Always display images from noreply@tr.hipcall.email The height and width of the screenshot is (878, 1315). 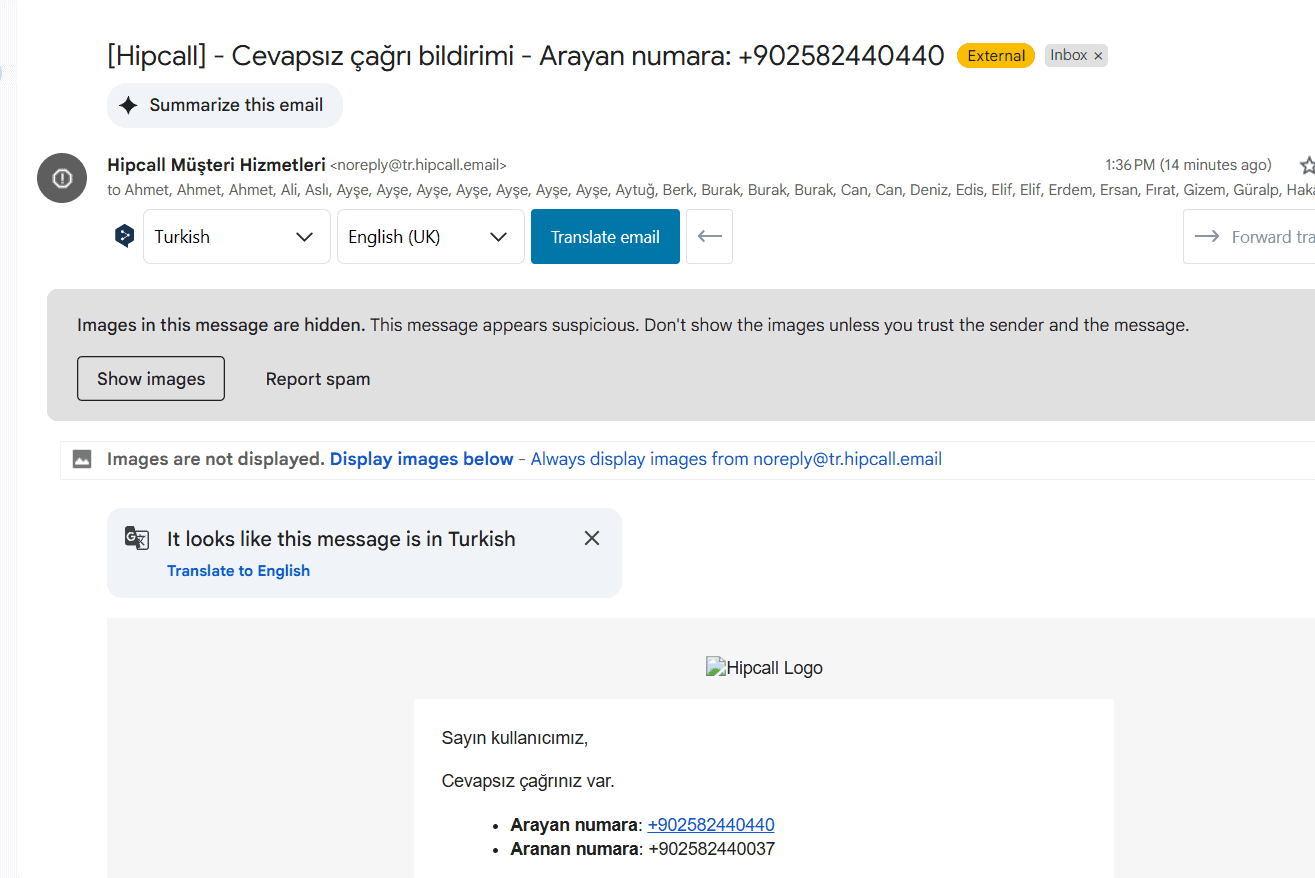click(x=736, y=459)
